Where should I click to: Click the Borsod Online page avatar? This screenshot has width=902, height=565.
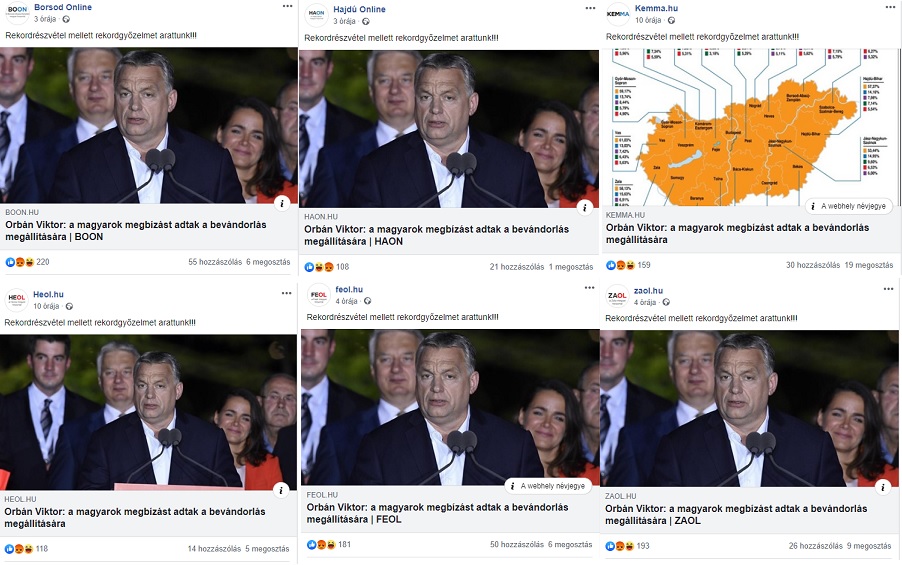[x=17, y=12]
